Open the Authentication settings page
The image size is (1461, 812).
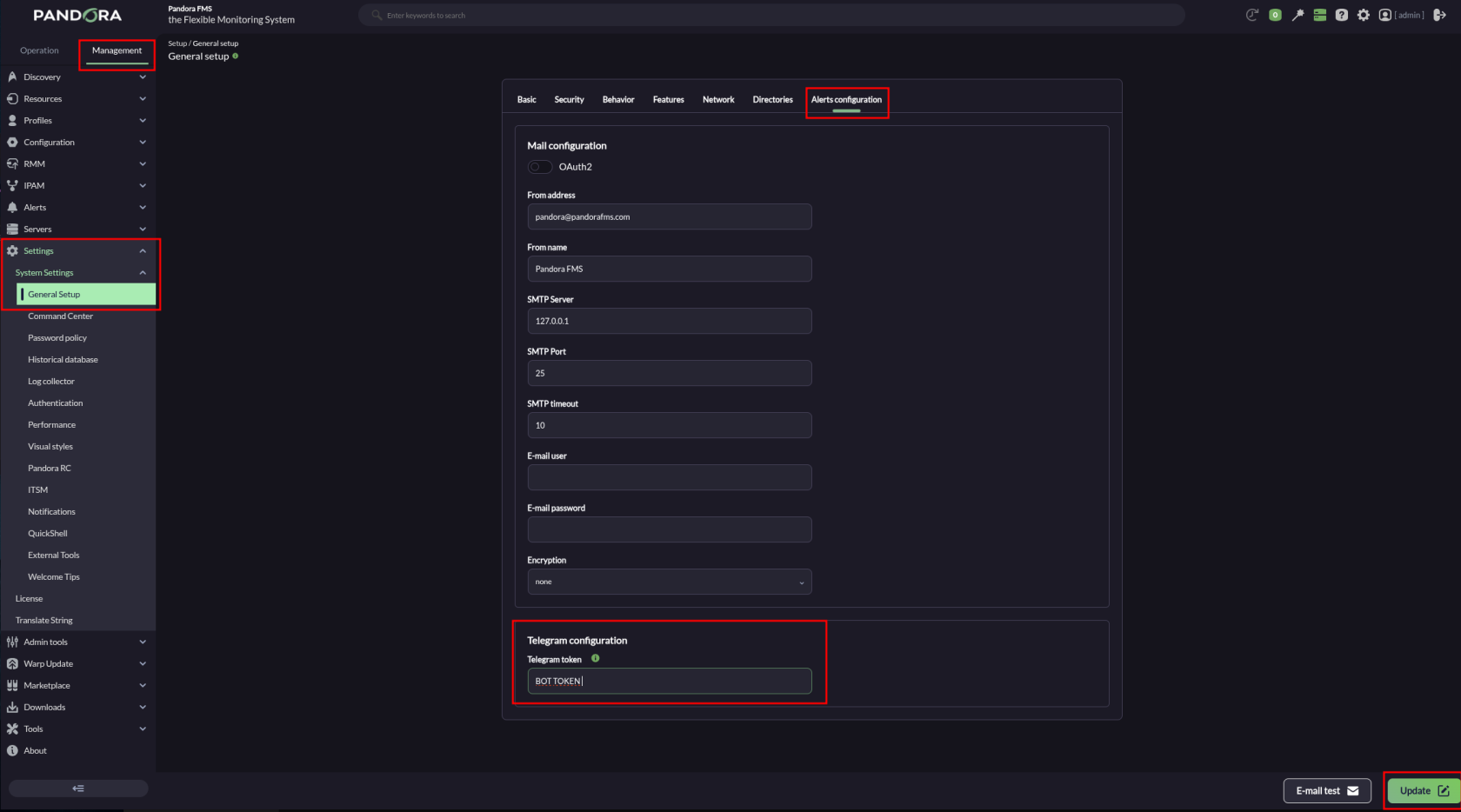point(56,403)
